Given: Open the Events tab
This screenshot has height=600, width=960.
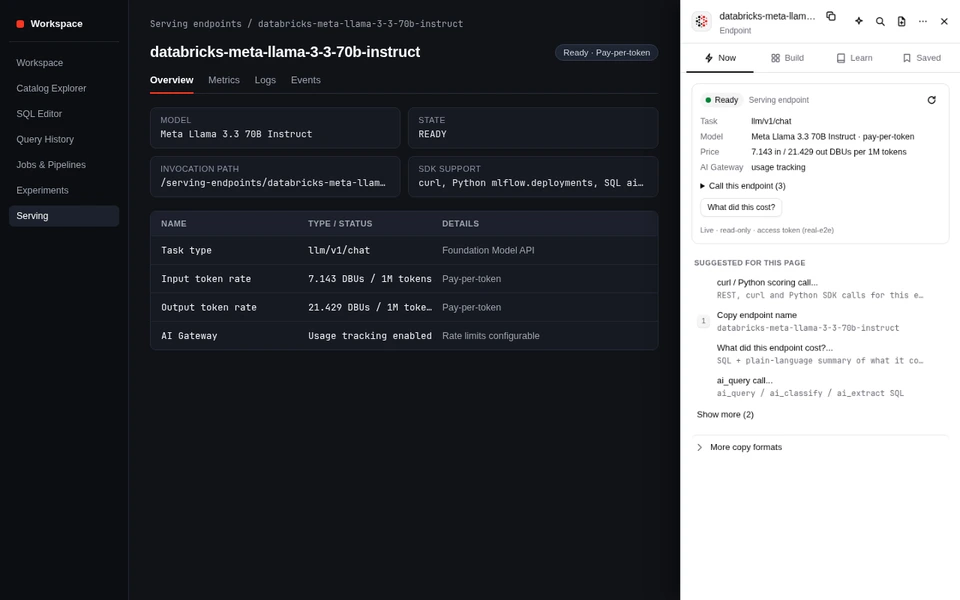Looking at the screenshot, I should [x=306, y=80].
